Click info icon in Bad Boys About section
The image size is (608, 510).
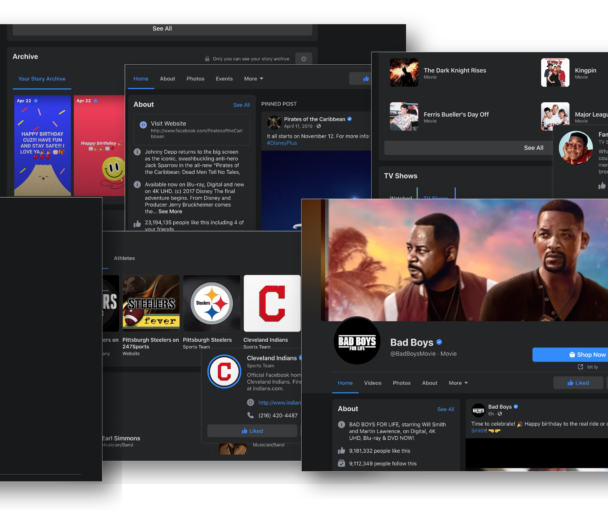click(x=341, y=424)
